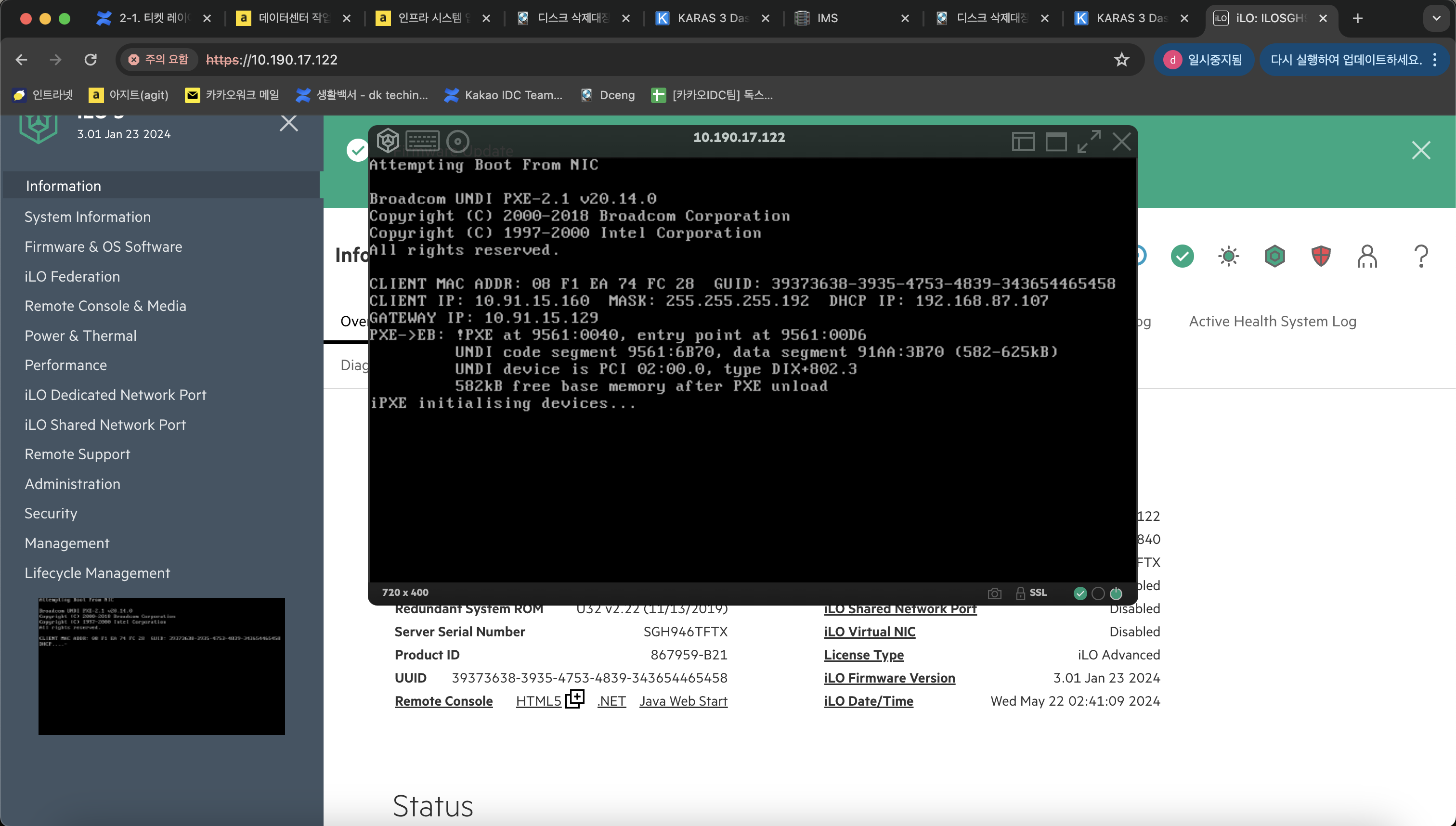Launch HTML5 console new-window icon

pos(575,698)
